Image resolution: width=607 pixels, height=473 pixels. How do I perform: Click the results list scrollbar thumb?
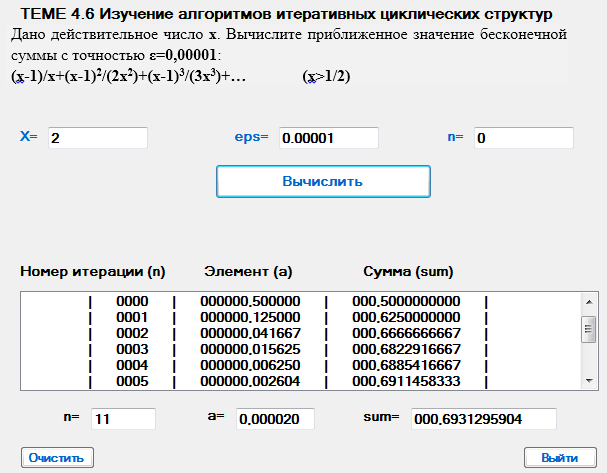588,328
